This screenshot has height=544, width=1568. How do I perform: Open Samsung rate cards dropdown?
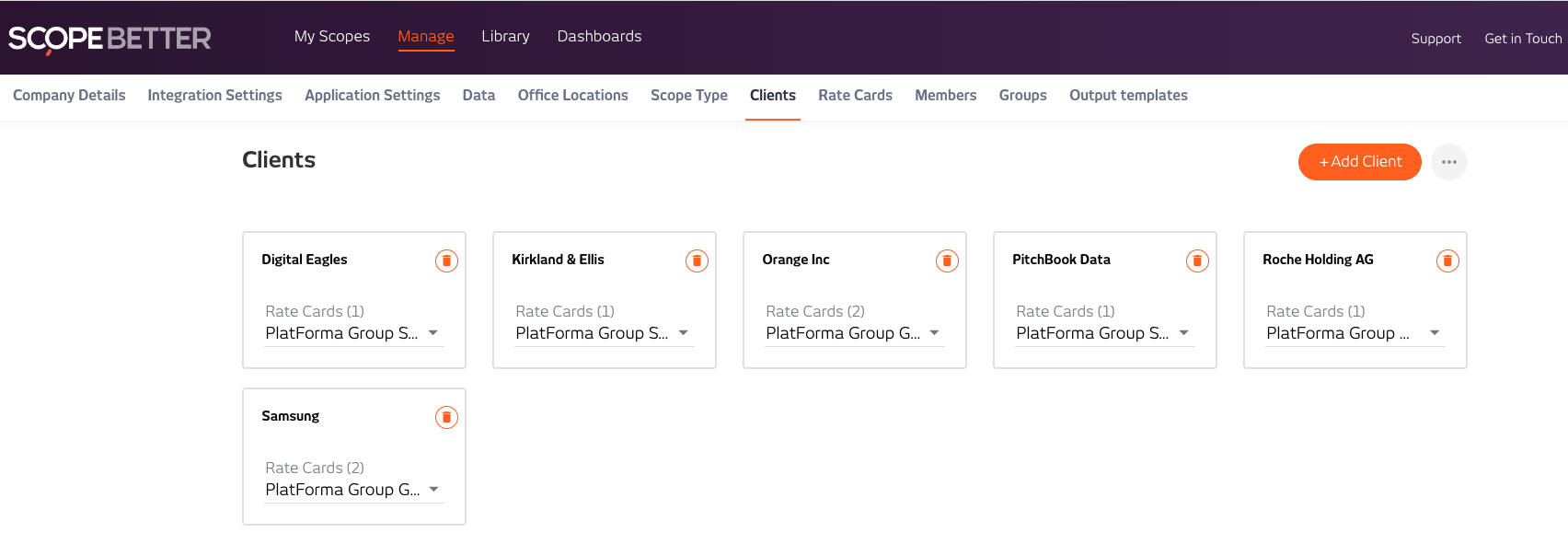(x=354, y=490)
